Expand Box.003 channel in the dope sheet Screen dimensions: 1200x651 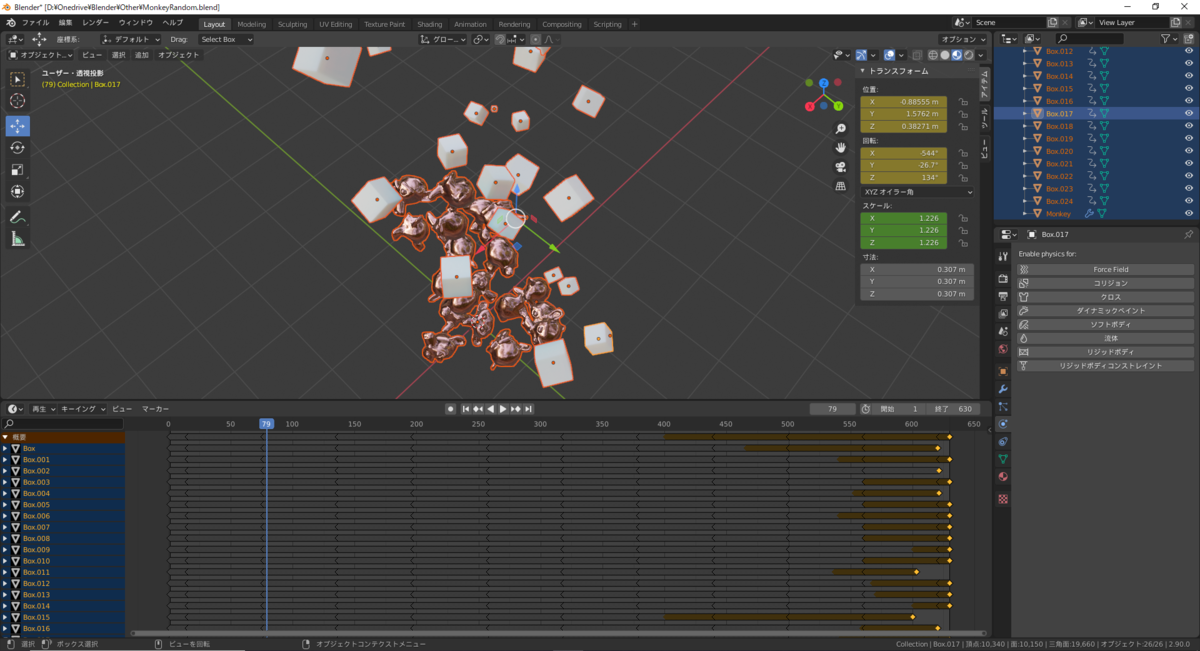click(x=5, y=482)
